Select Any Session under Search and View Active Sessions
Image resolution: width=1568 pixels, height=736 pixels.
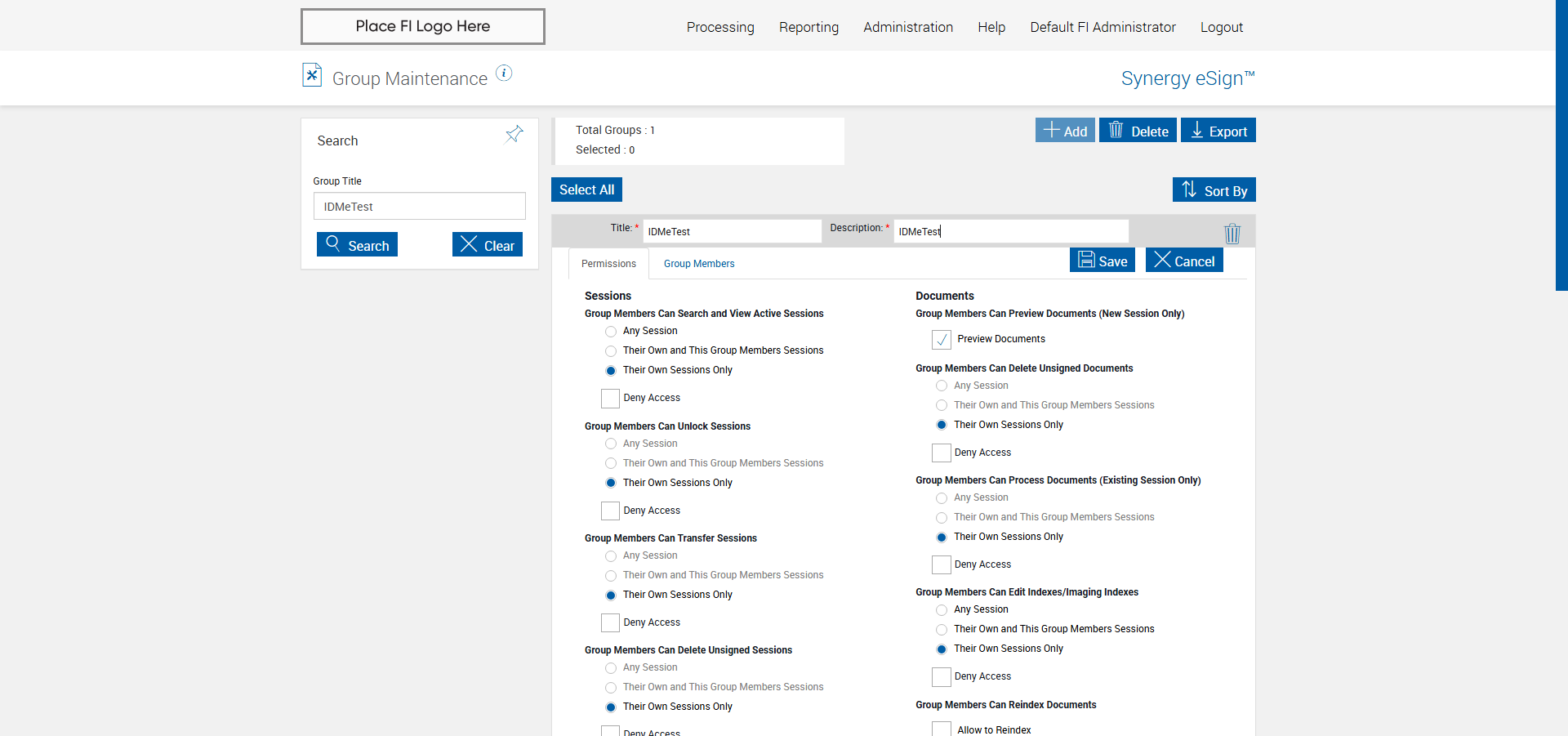pyautogui.click(x=611, y=332)
